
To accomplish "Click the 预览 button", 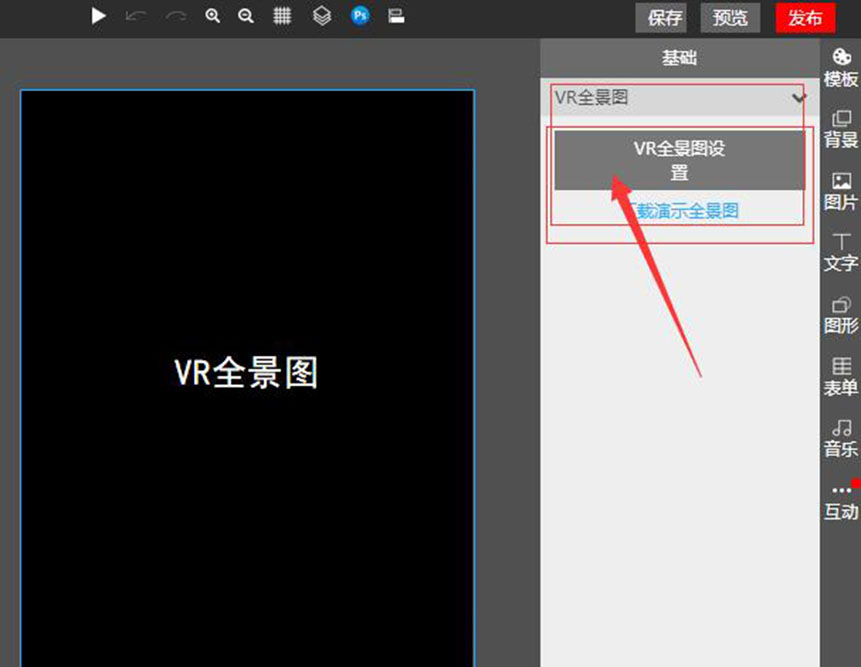I will pos(730,18).
